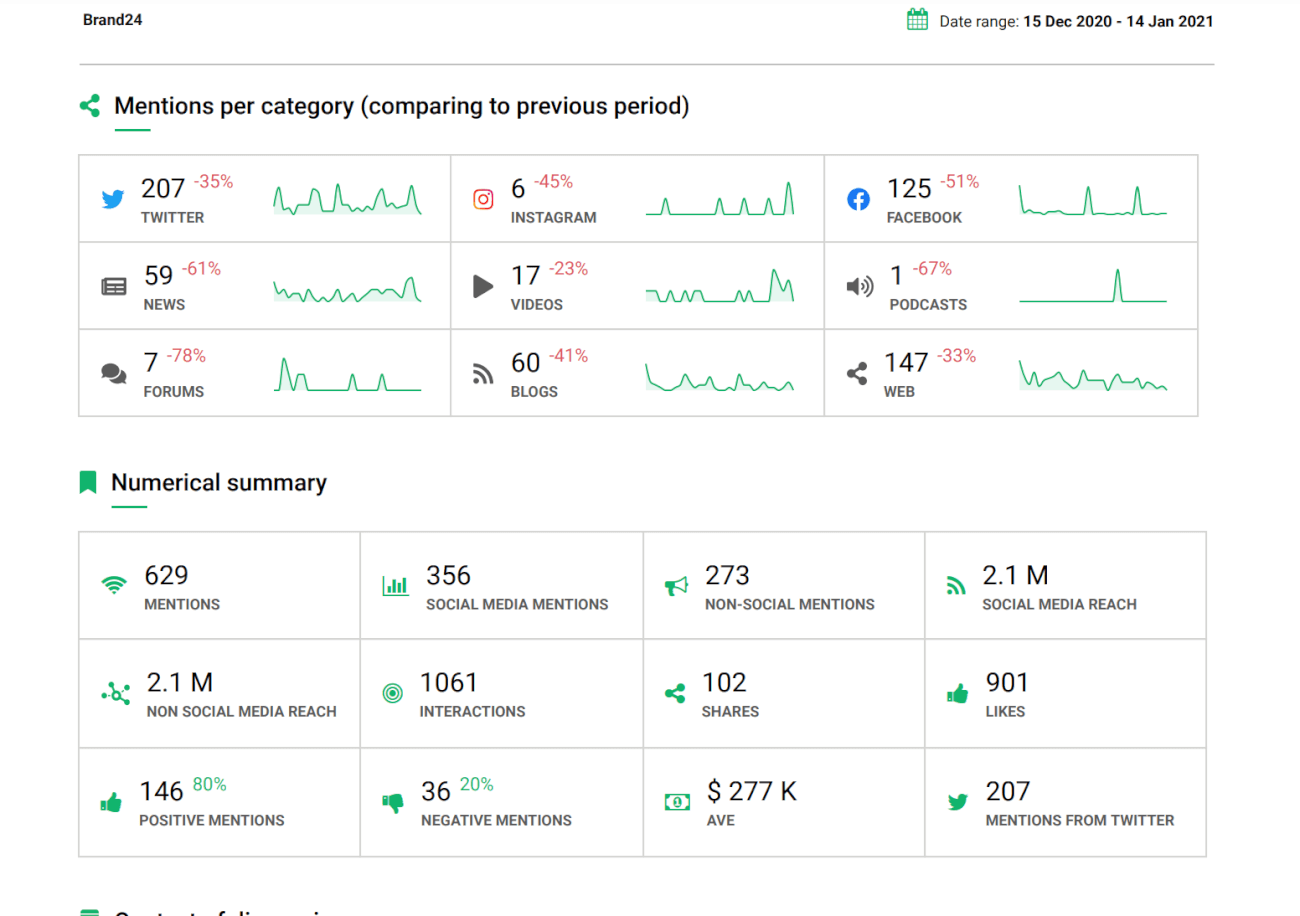
Task: Click the News newspaper icon
Action: pyautogui.click(x=114, y=287)
